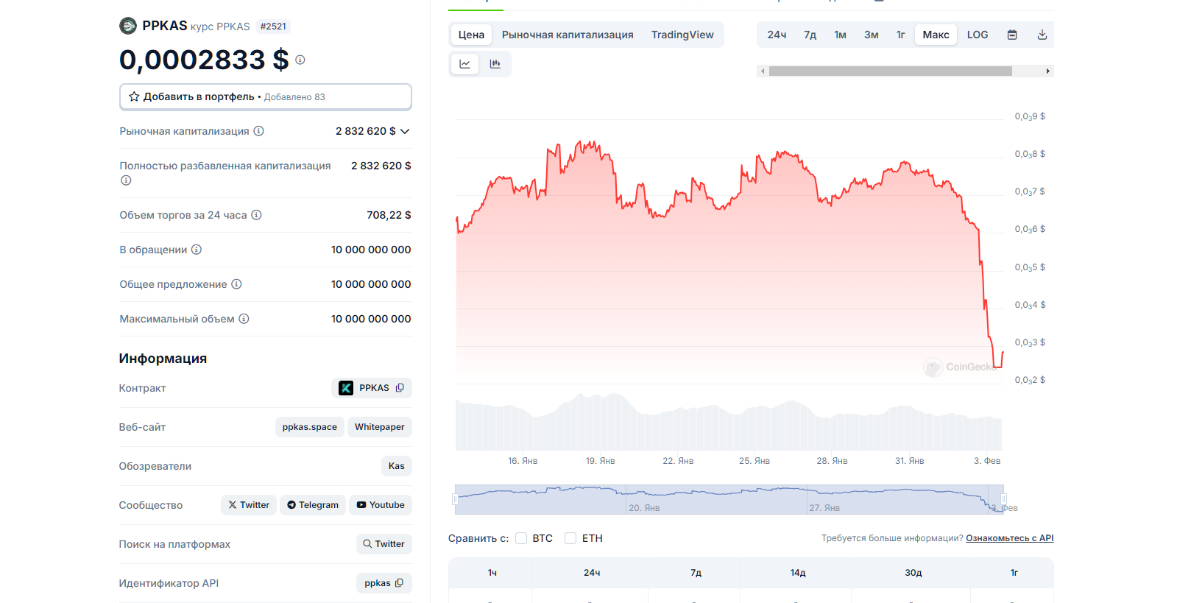This screenshot has height=603, width=1191.
Task: Show info for Рыночная капитализация
Action: 259,131
